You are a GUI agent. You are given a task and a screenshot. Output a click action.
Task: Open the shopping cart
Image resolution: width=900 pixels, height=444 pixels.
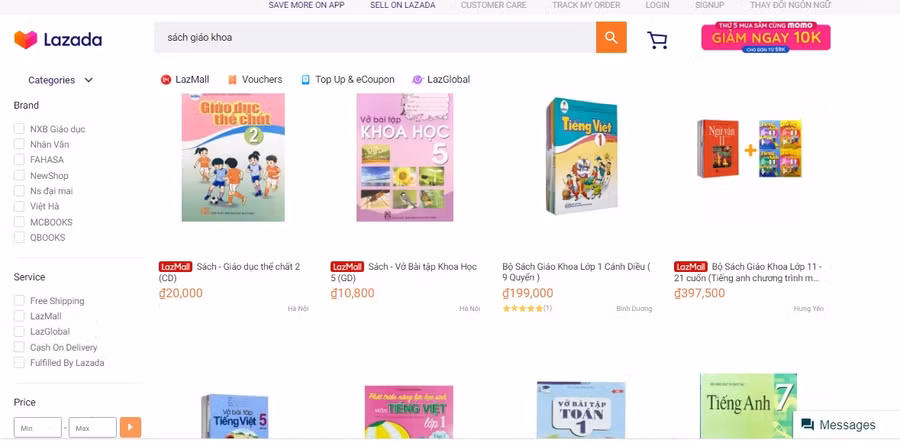(x=657, y=40)
